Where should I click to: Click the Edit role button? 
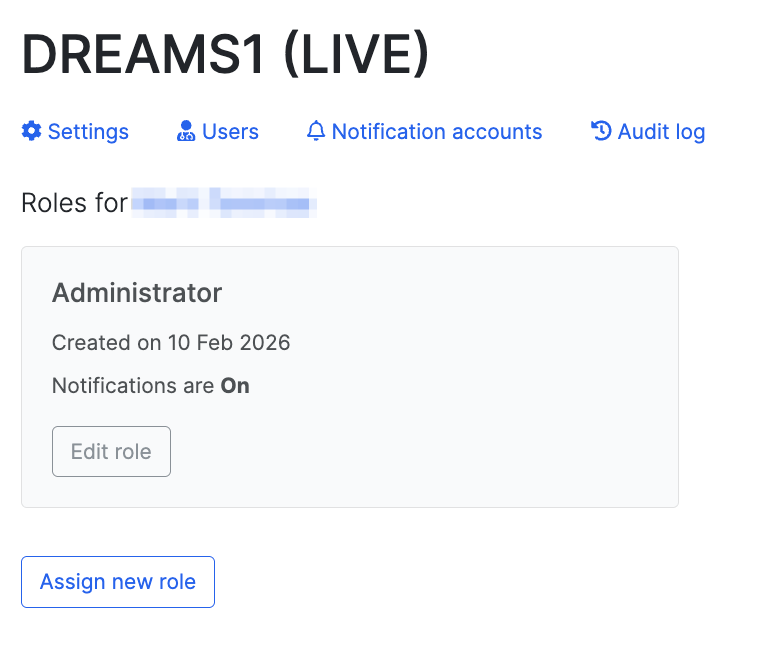[111, 452]
